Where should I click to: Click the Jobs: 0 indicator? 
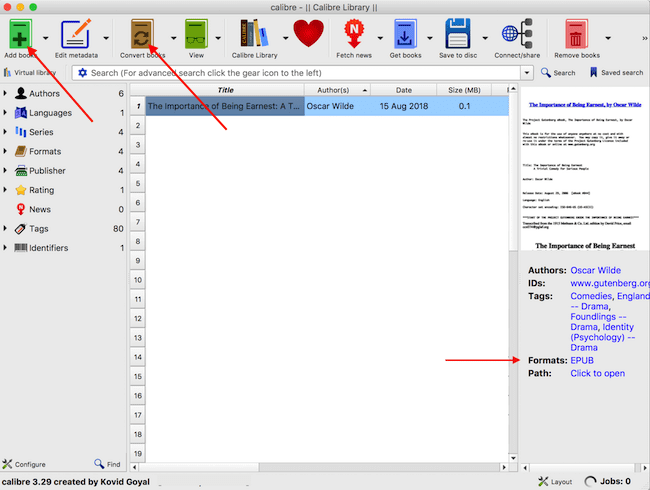point(608,482)
